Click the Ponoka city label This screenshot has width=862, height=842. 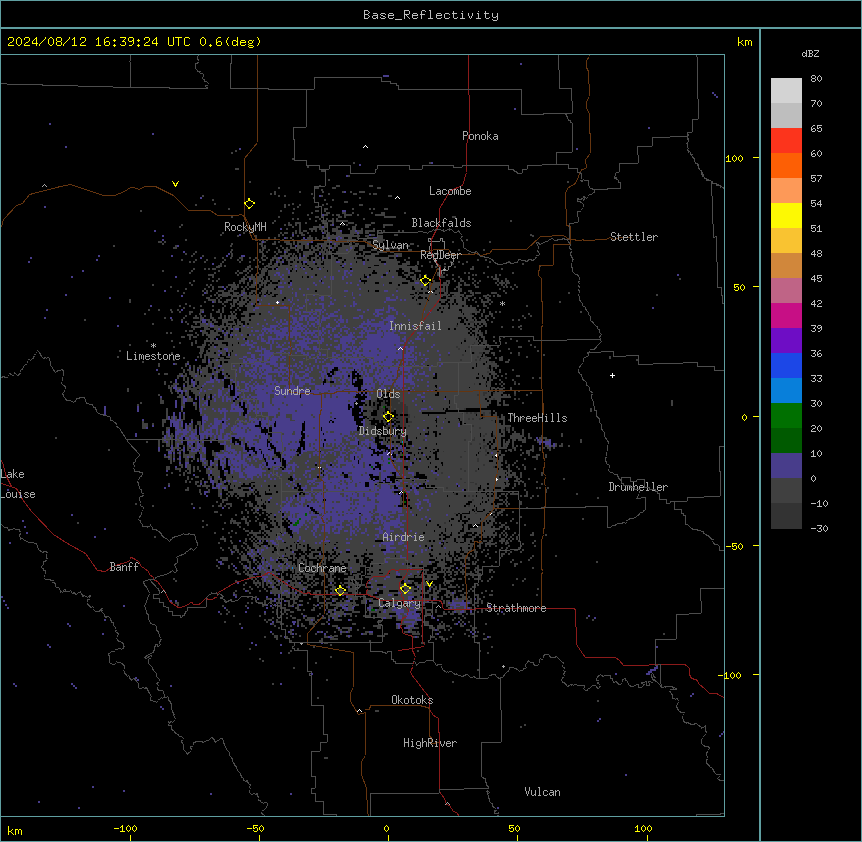(480, 136)
